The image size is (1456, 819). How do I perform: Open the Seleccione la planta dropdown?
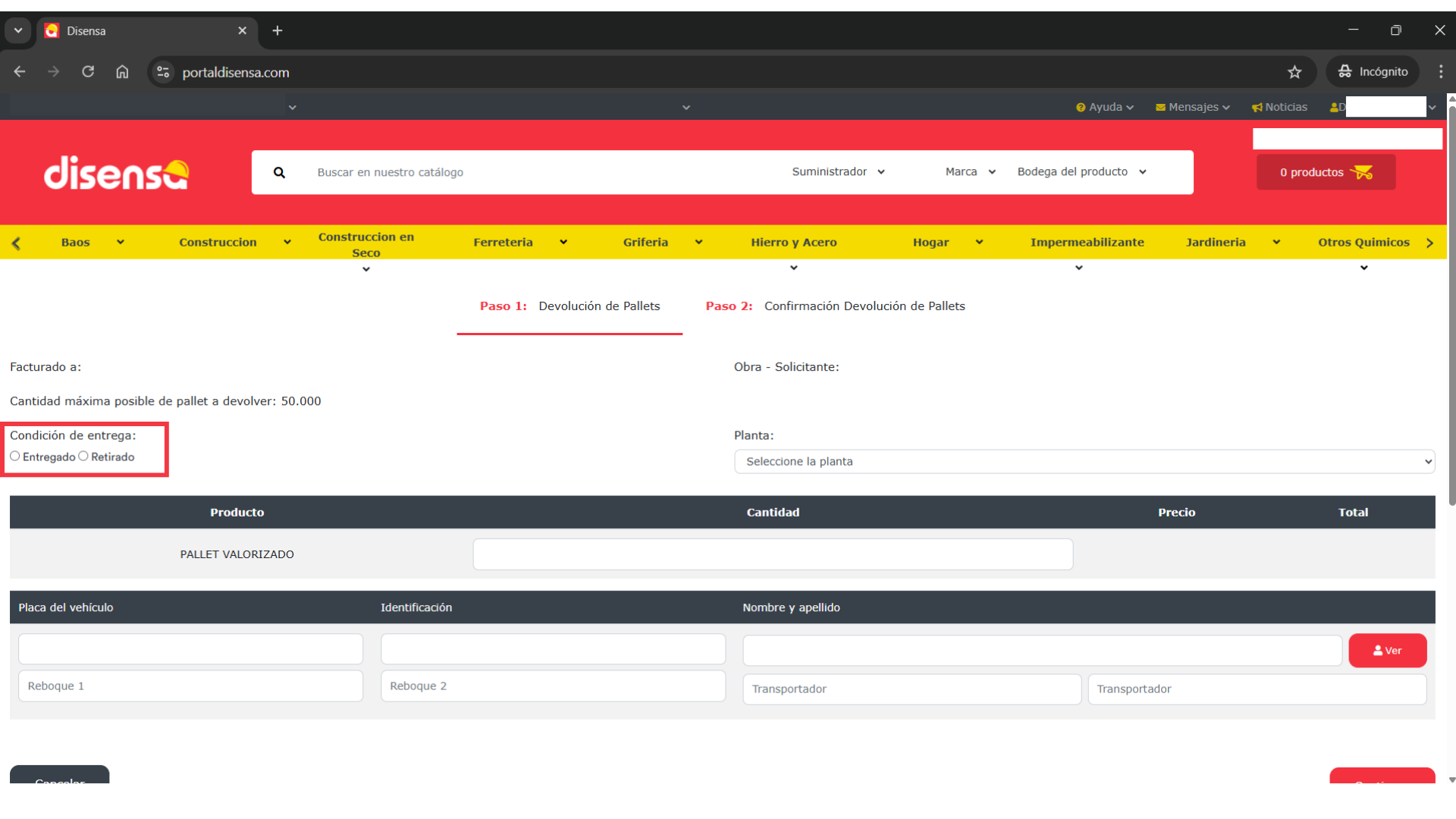(1084, 462)
